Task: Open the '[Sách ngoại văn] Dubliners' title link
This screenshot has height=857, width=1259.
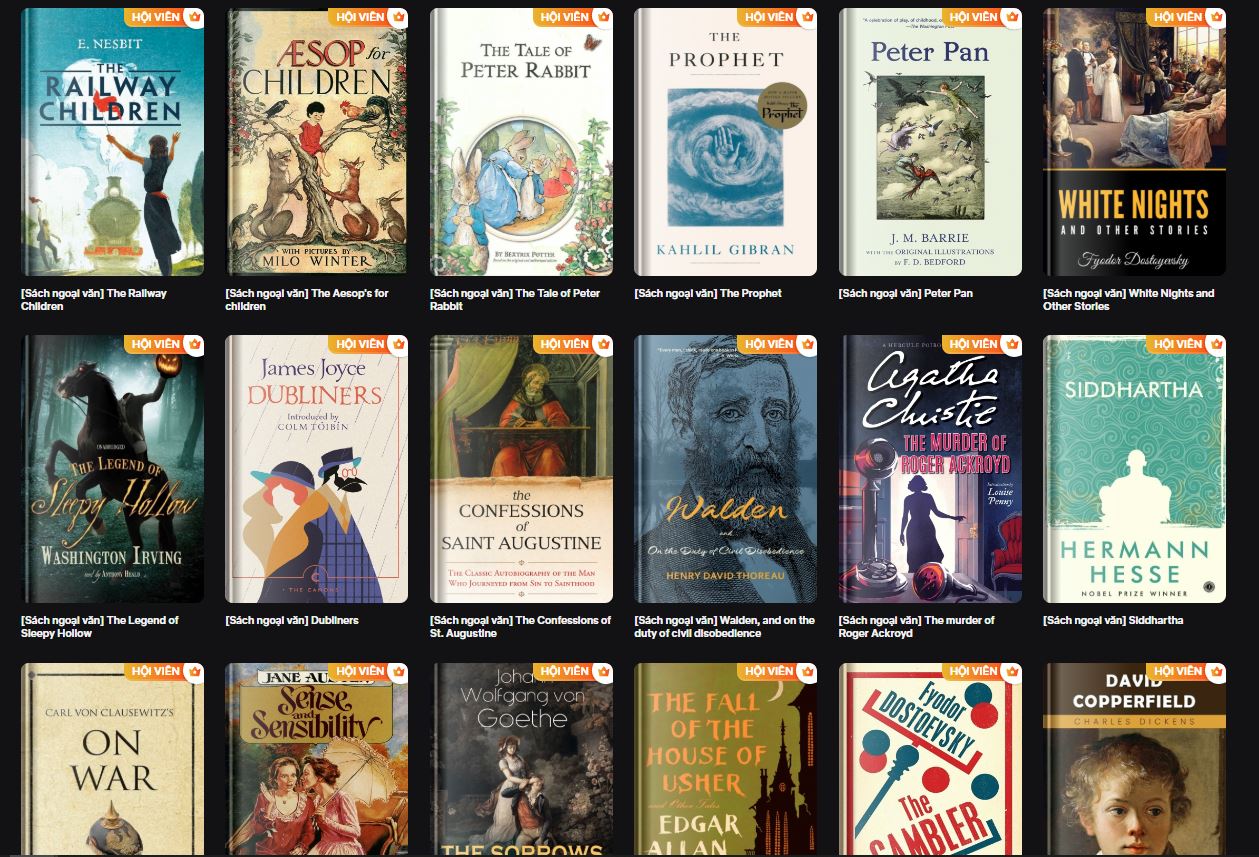Action: click(x=292, y=620)
